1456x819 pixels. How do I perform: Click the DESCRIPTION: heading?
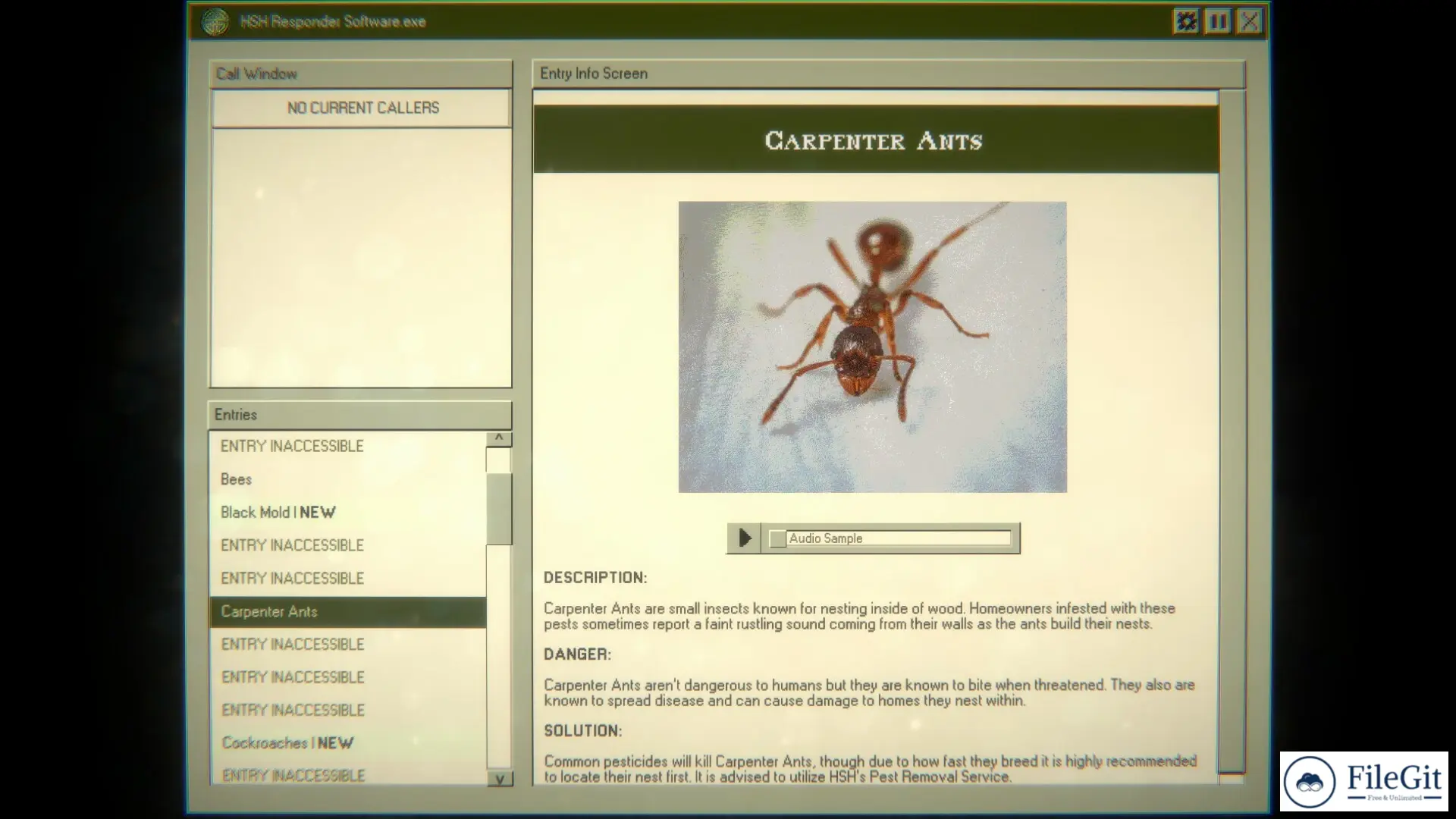[x=595, y=578]
